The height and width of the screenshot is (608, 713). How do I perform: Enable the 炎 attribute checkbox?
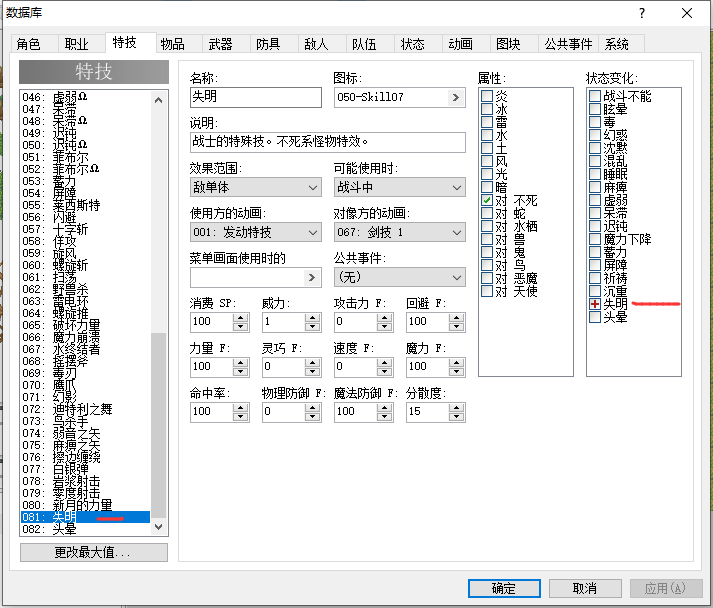[x=487, y=96]
